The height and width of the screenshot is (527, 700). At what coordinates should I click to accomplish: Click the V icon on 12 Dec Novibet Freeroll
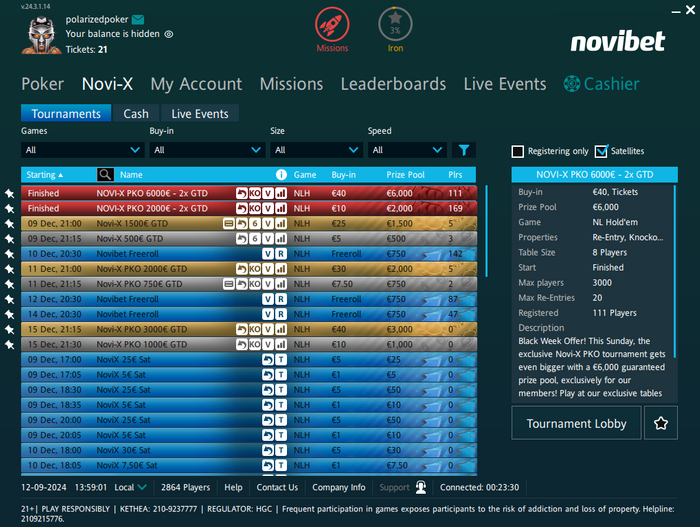[267, 299]
